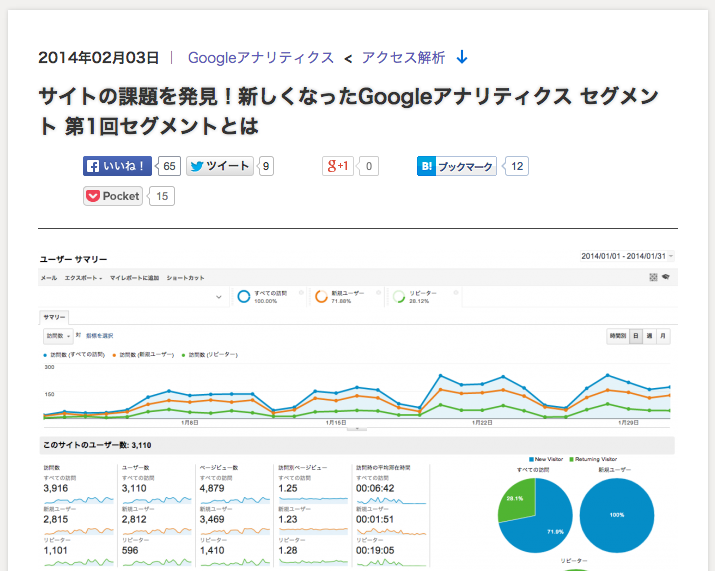715x571 pixels.
Task: Click the 訪問数 total value 3,916
Action: [56, 488]
